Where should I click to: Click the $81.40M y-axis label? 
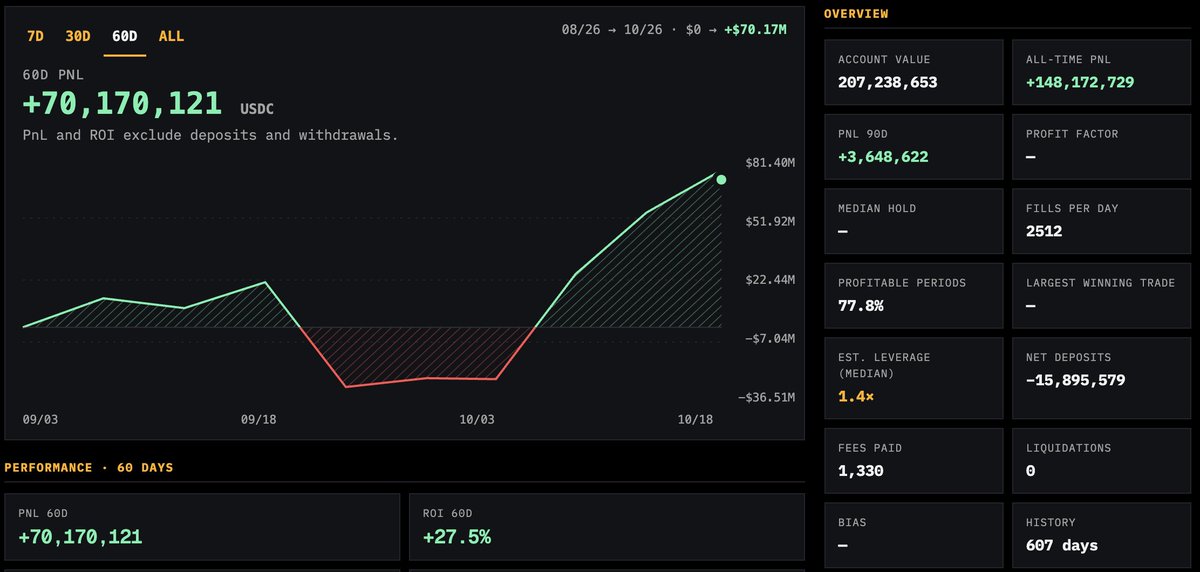[770, 162]
